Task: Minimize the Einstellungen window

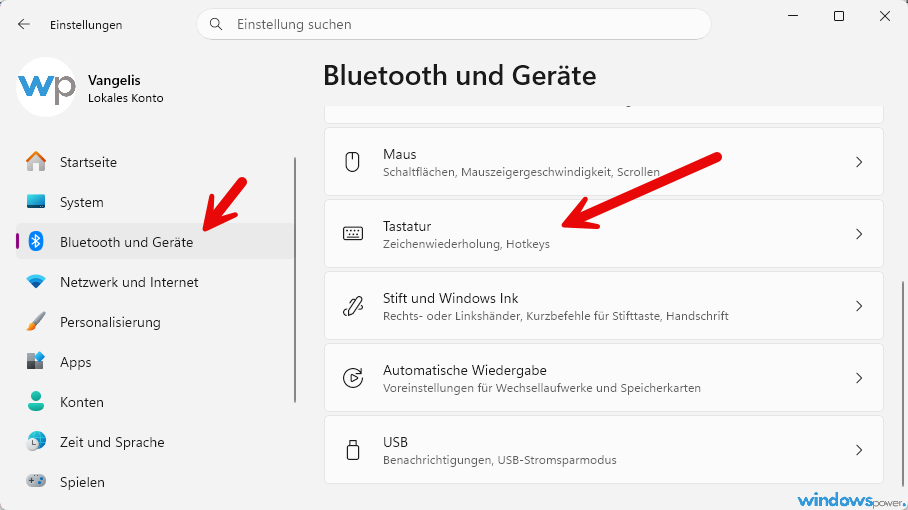Action: click(x=793, y=16)
